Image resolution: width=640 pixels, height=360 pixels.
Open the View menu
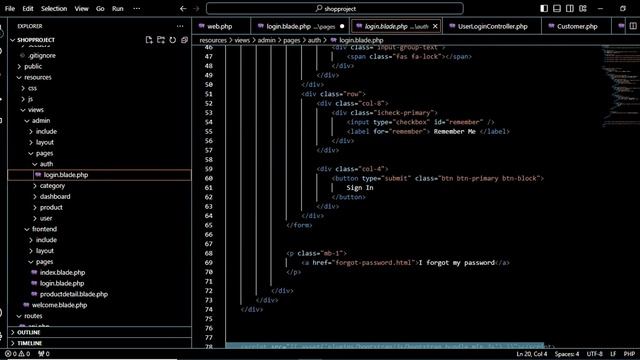point(81,9)
